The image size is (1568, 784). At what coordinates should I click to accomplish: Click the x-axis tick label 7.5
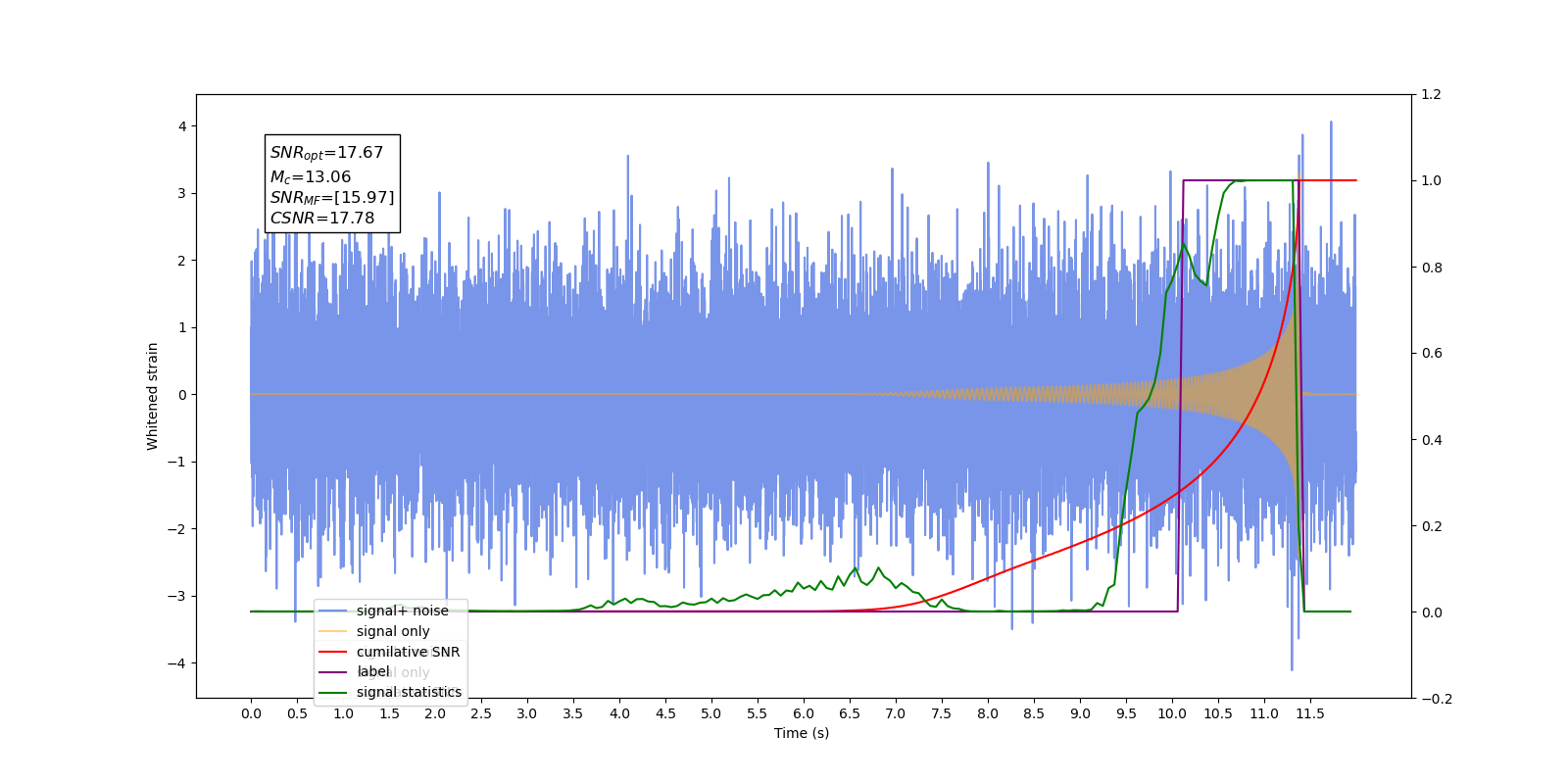click(942, 713)
